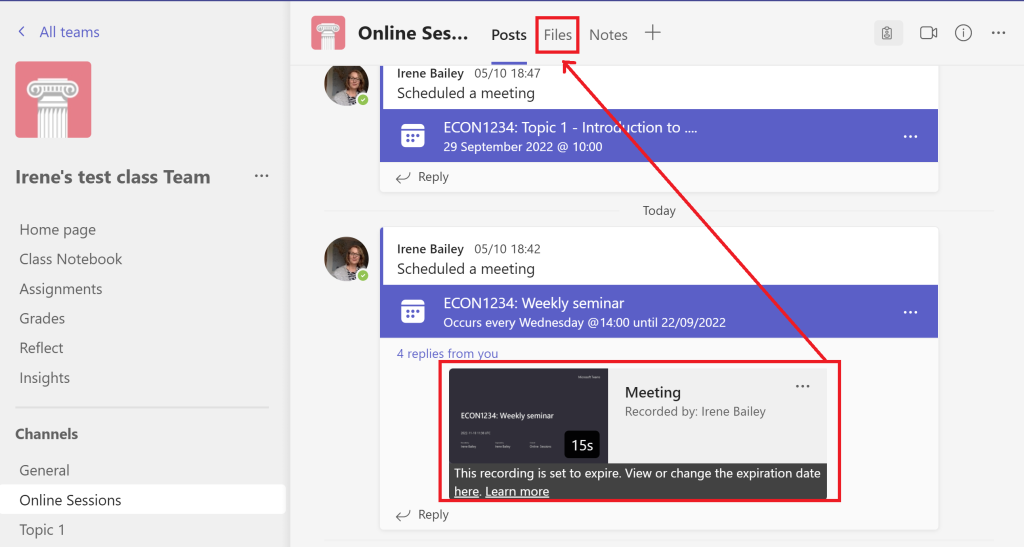
Task: Open more options for Irene's test class Team
Action: pyautogui.click(x=262, y=176)
